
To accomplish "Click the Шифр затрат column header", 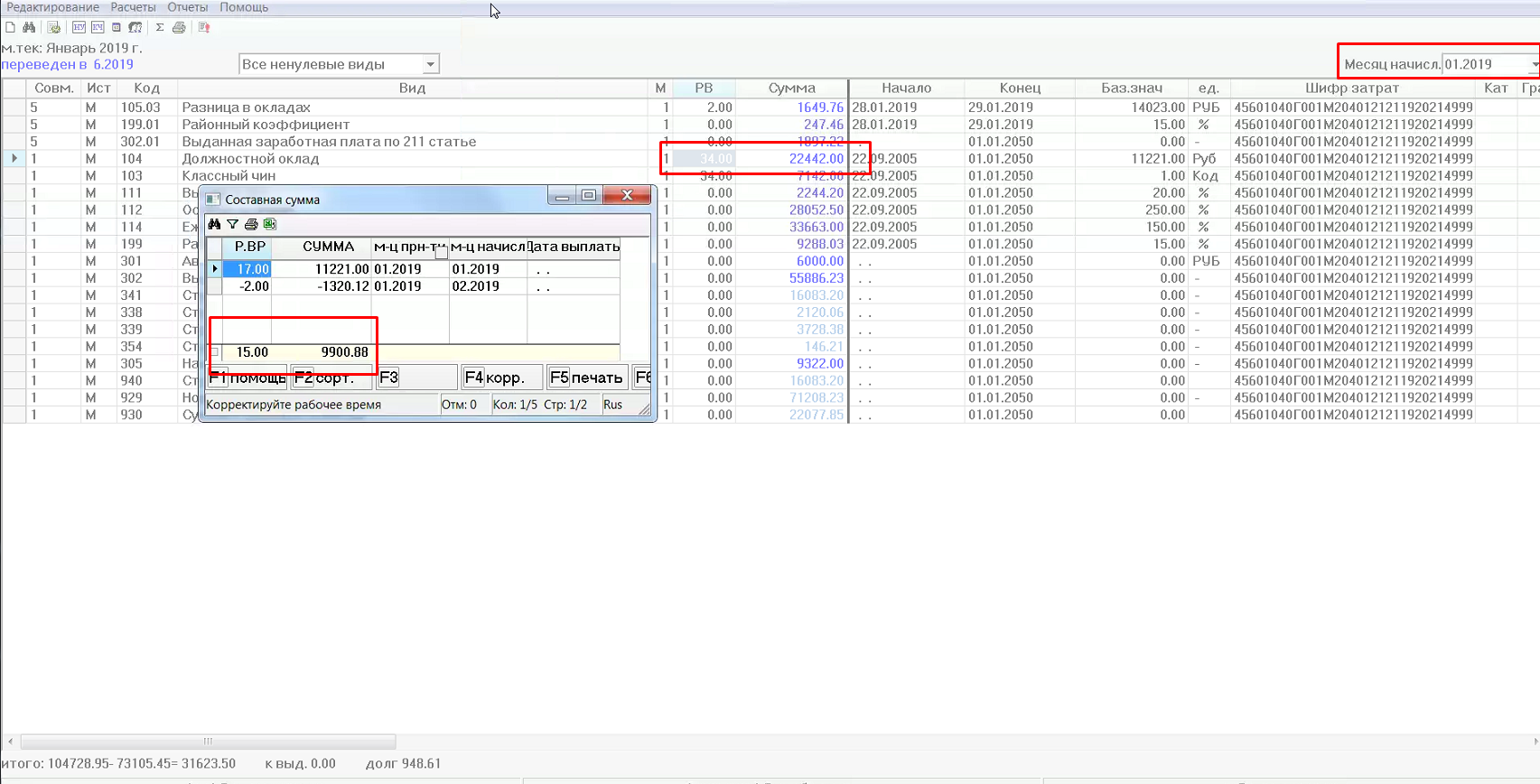I will pyautogui.click(x=1352, y=89).
